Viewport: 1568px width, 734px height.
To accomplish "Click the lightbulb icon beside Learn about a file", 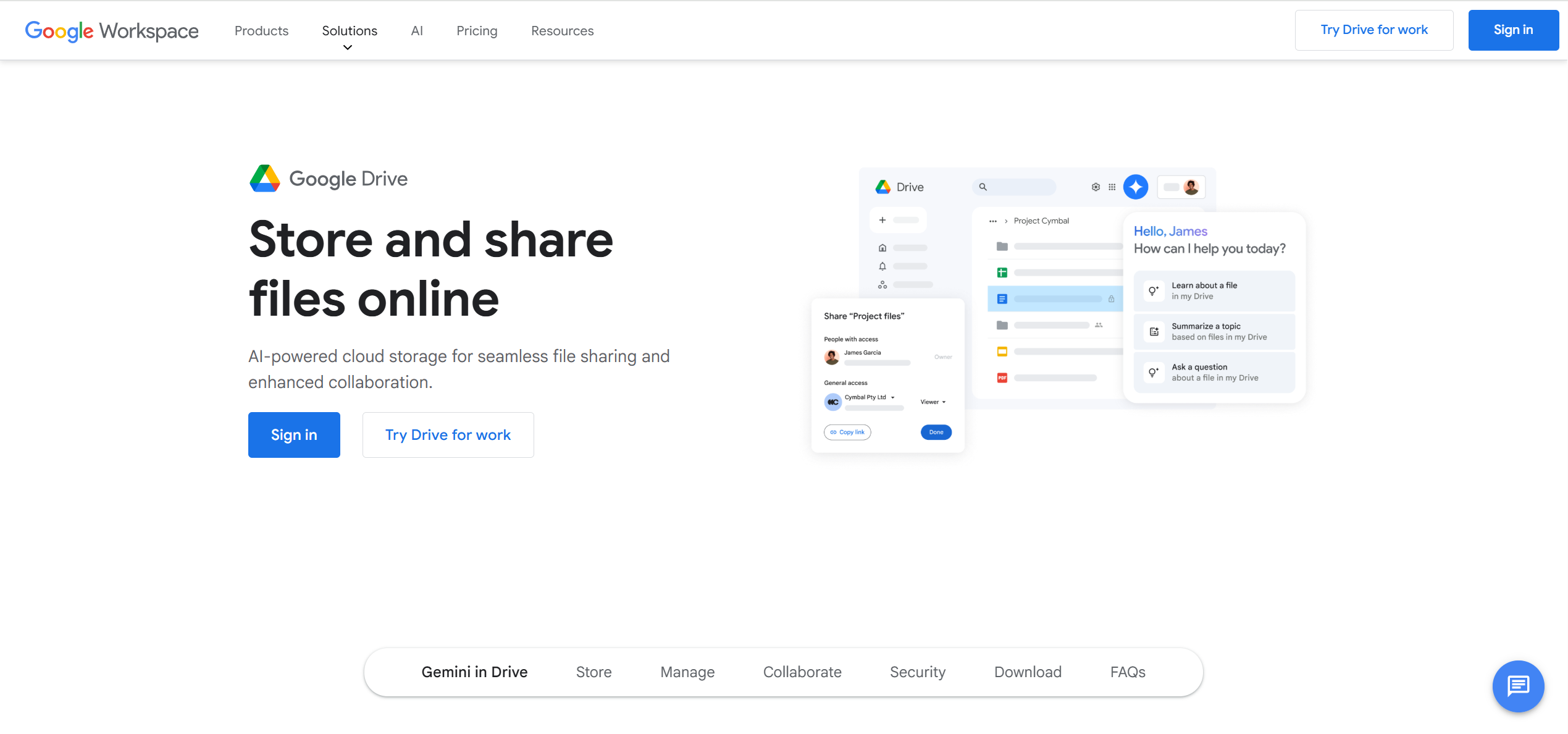I will (1154, 291).
